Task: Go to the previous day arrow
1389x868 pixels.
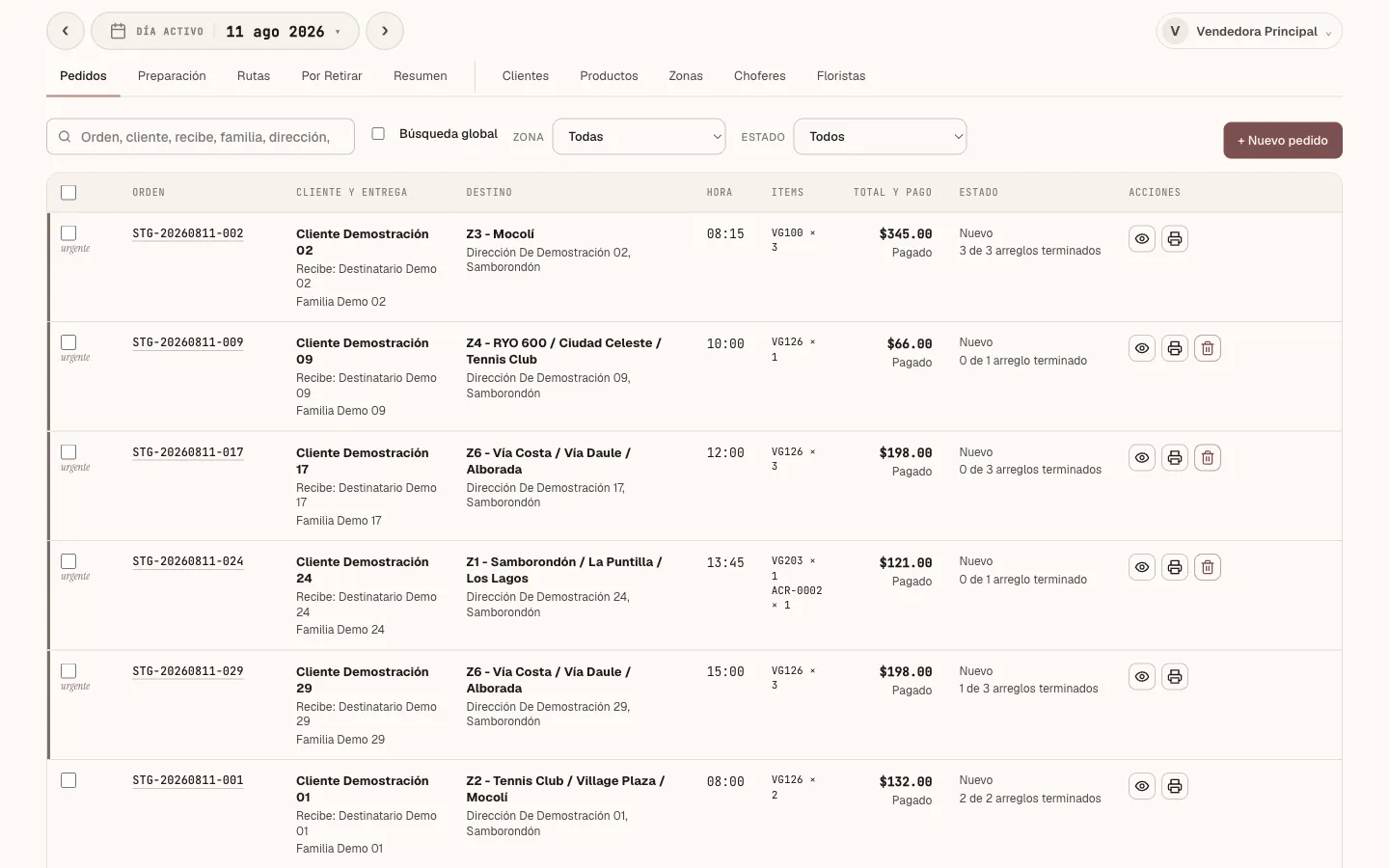Action: point(66,31)
